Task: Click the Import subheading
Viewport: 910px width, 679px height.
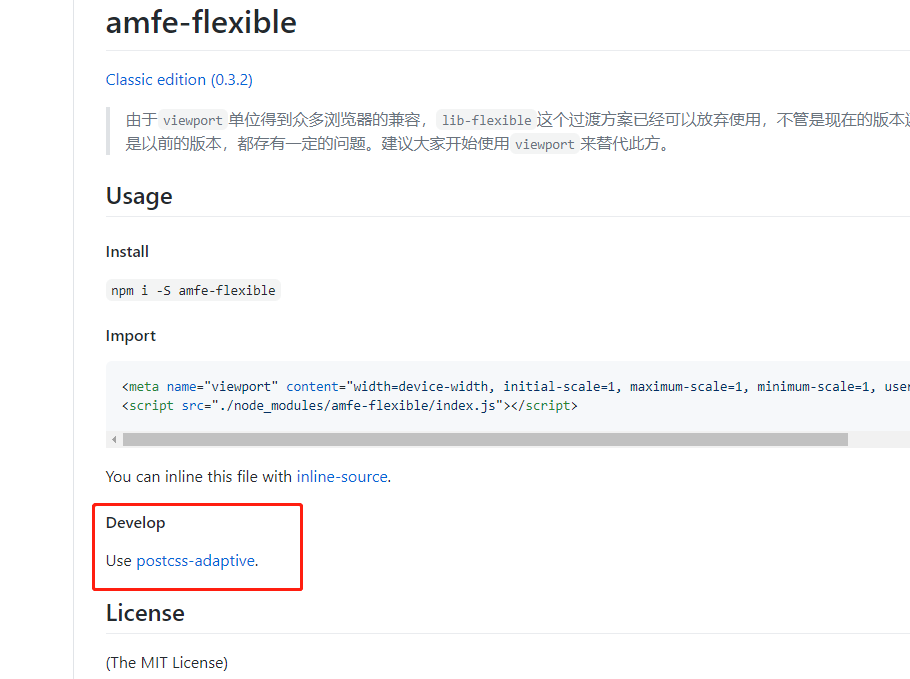Action: (131, 335)
